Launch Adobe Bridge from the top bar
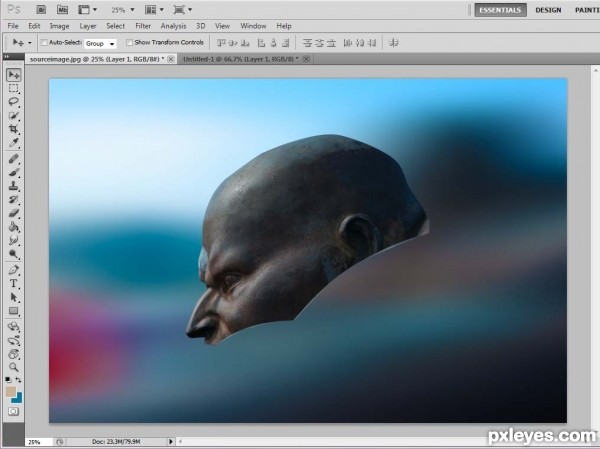 (x=41, y=10)
